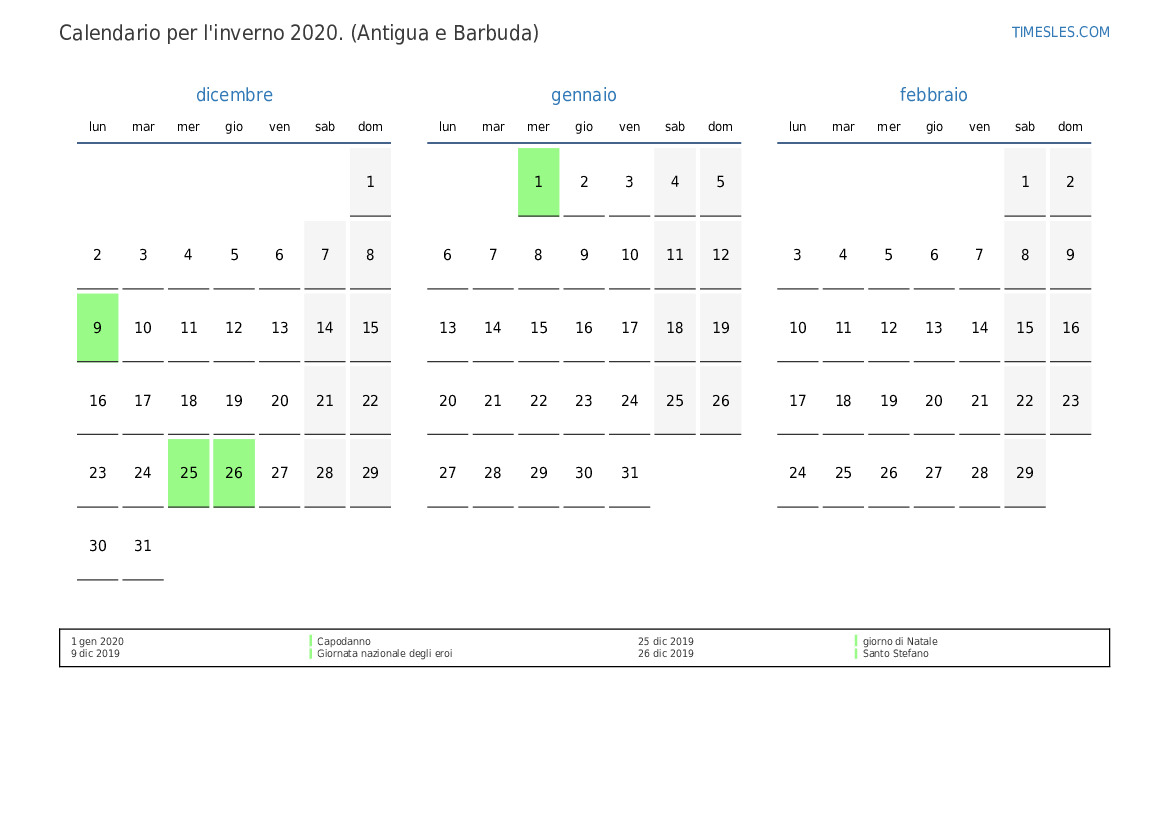The image size is (1169, 827).
Task: Select highlighted December 26 cell
Action: click(234, 473)
